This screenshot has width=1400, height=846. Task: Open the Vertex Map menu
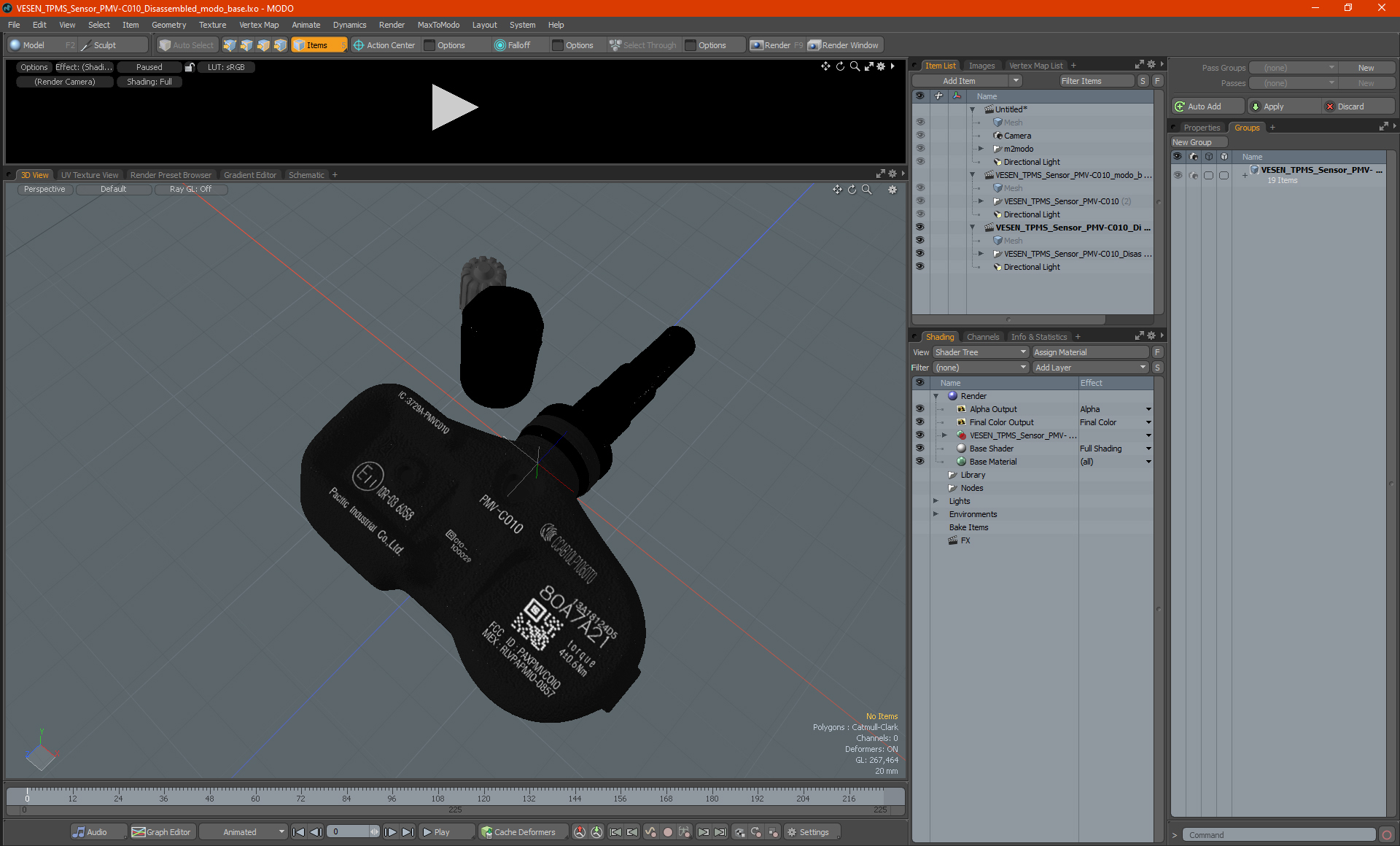[259, 25]
